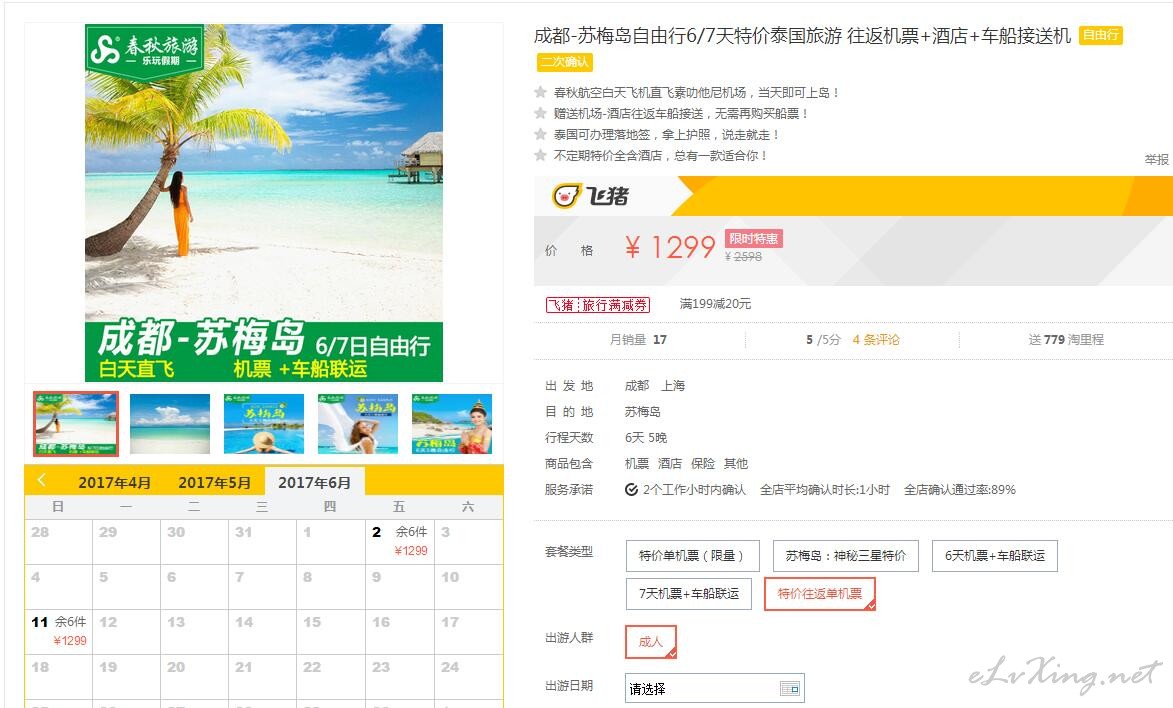Toggle the 成人 traveler group option
This screenshot has height=708, width=1173.
pos(650,641)
